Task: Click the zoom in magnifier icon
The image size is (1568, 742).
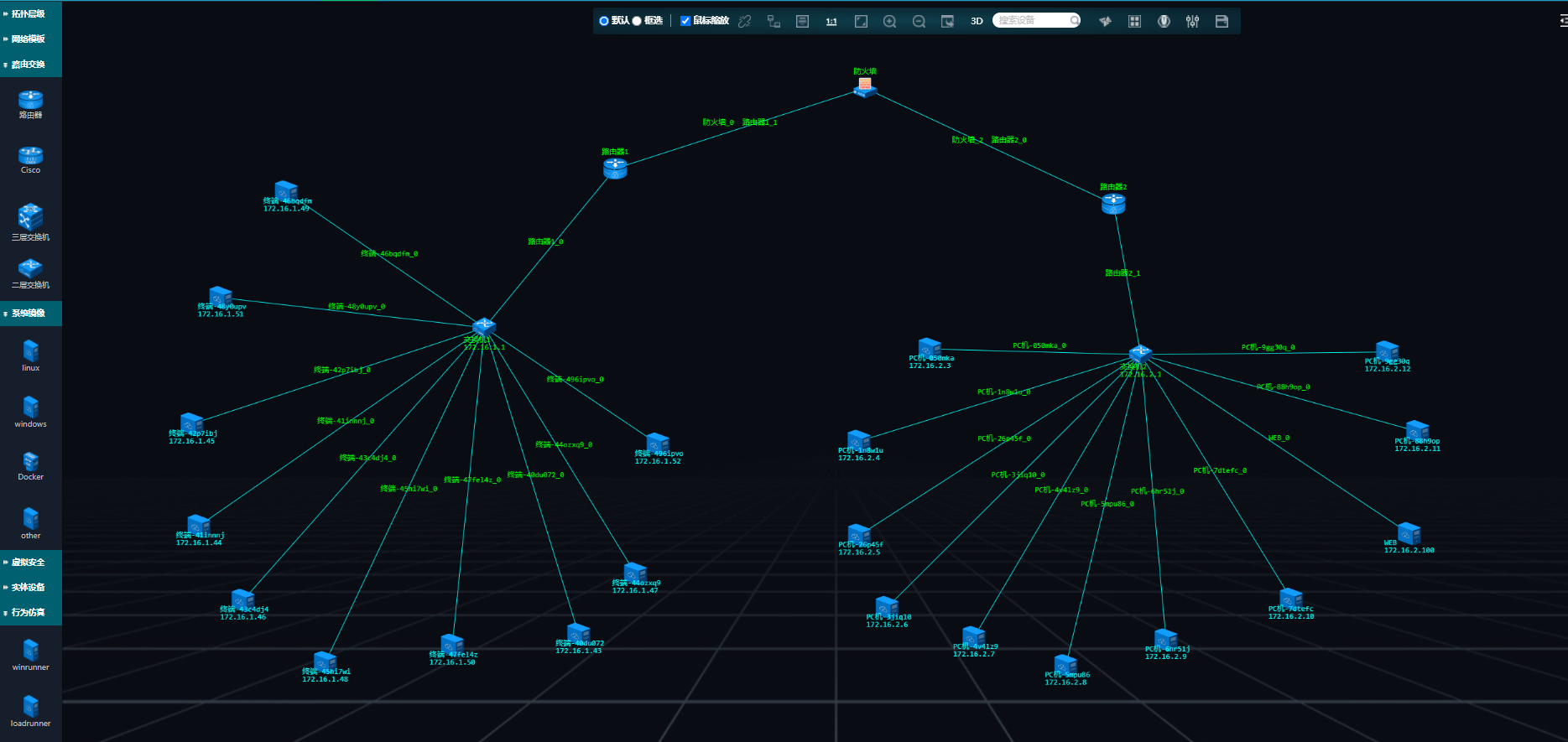Action: point(889,21)
